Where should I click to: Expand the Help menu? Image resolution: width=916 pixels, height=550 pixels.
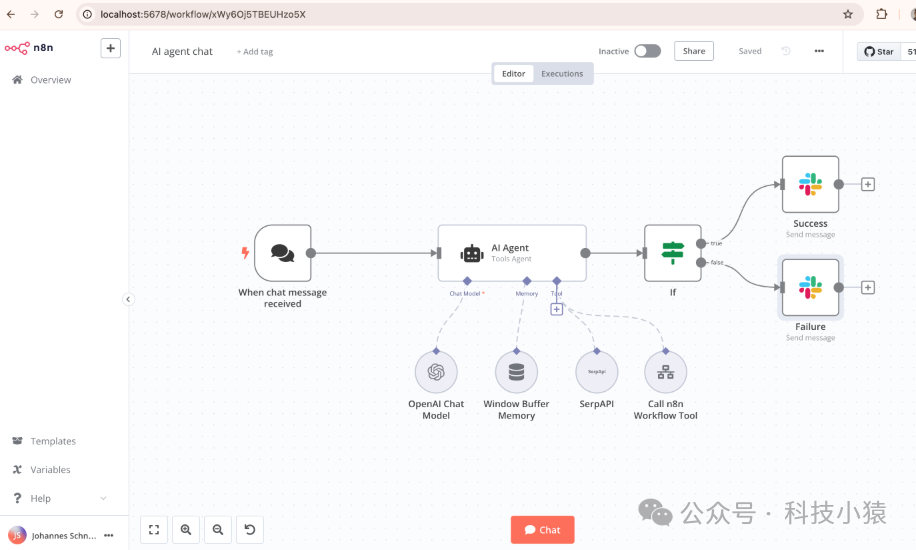(x=60, y=499)
